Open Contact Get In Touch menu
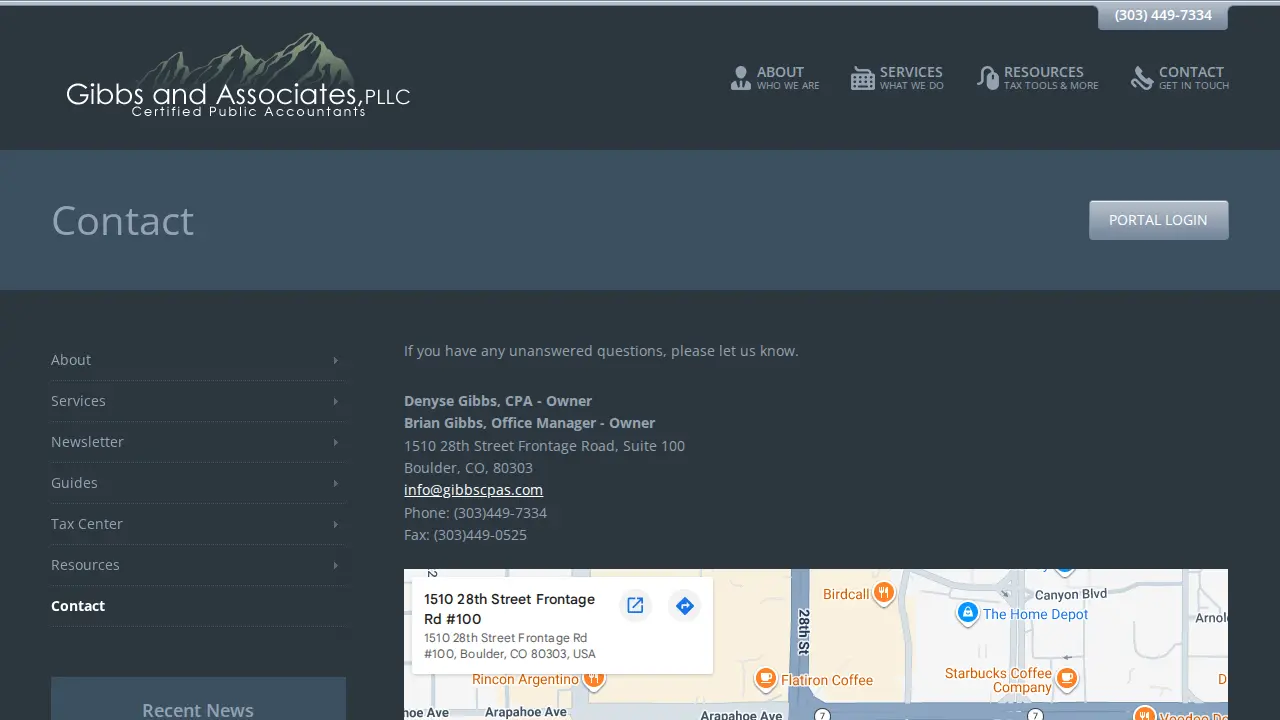Viewport: 1280px width, 720px height. [x=1180, y=78]
